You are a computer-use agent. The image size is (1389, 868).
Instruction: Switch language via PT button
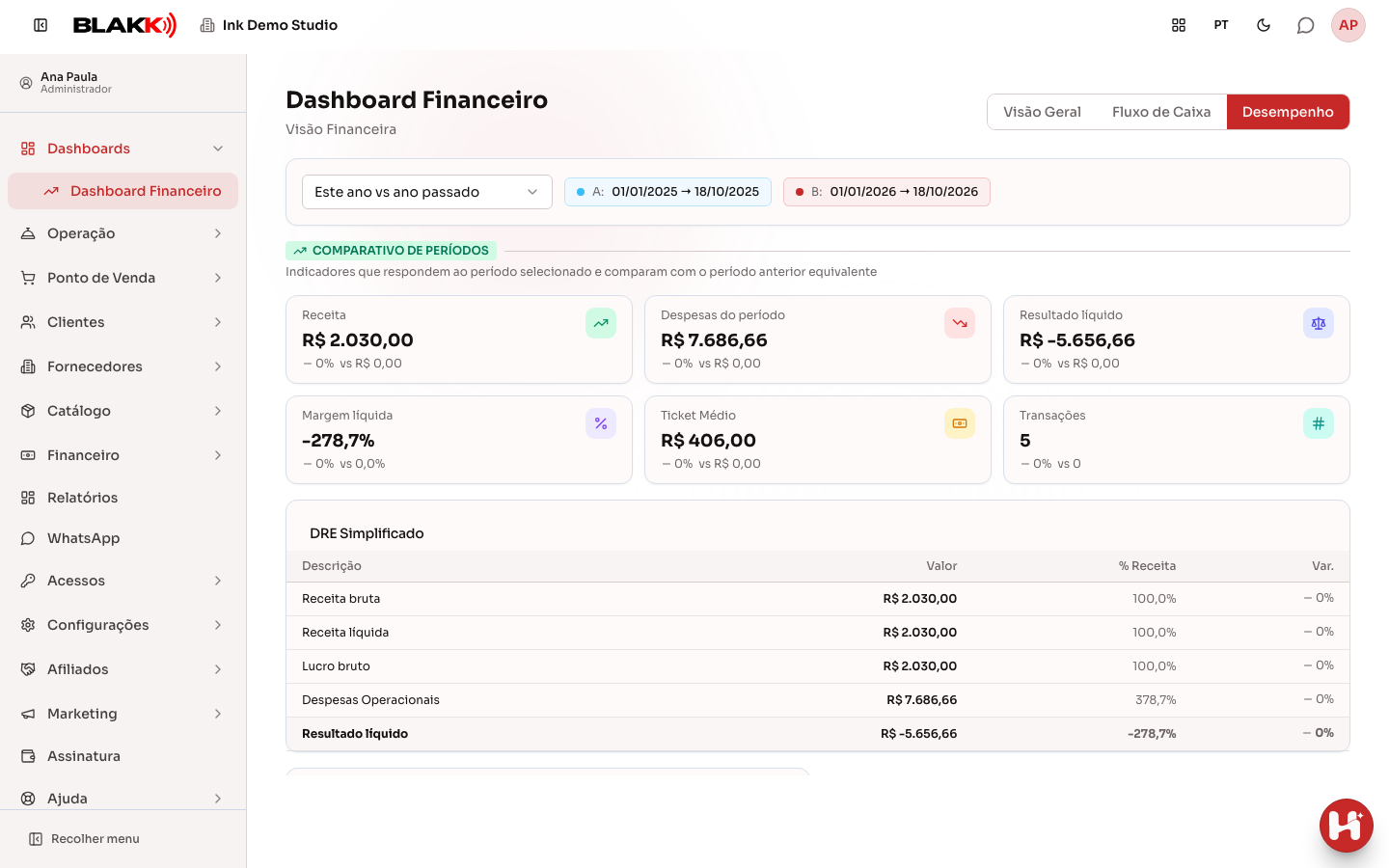pyautogui.click(x=1221, y=25)
